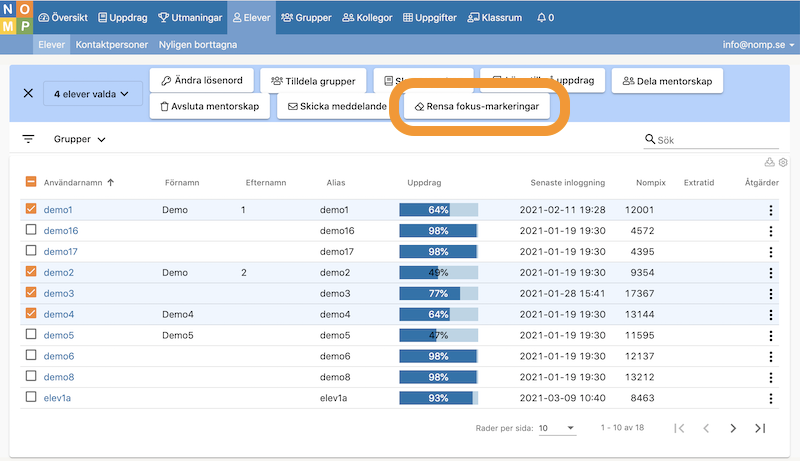The height and width of the screenshot is (461, 800).
Task: Go to last page of table
Action: pos(760,428)
